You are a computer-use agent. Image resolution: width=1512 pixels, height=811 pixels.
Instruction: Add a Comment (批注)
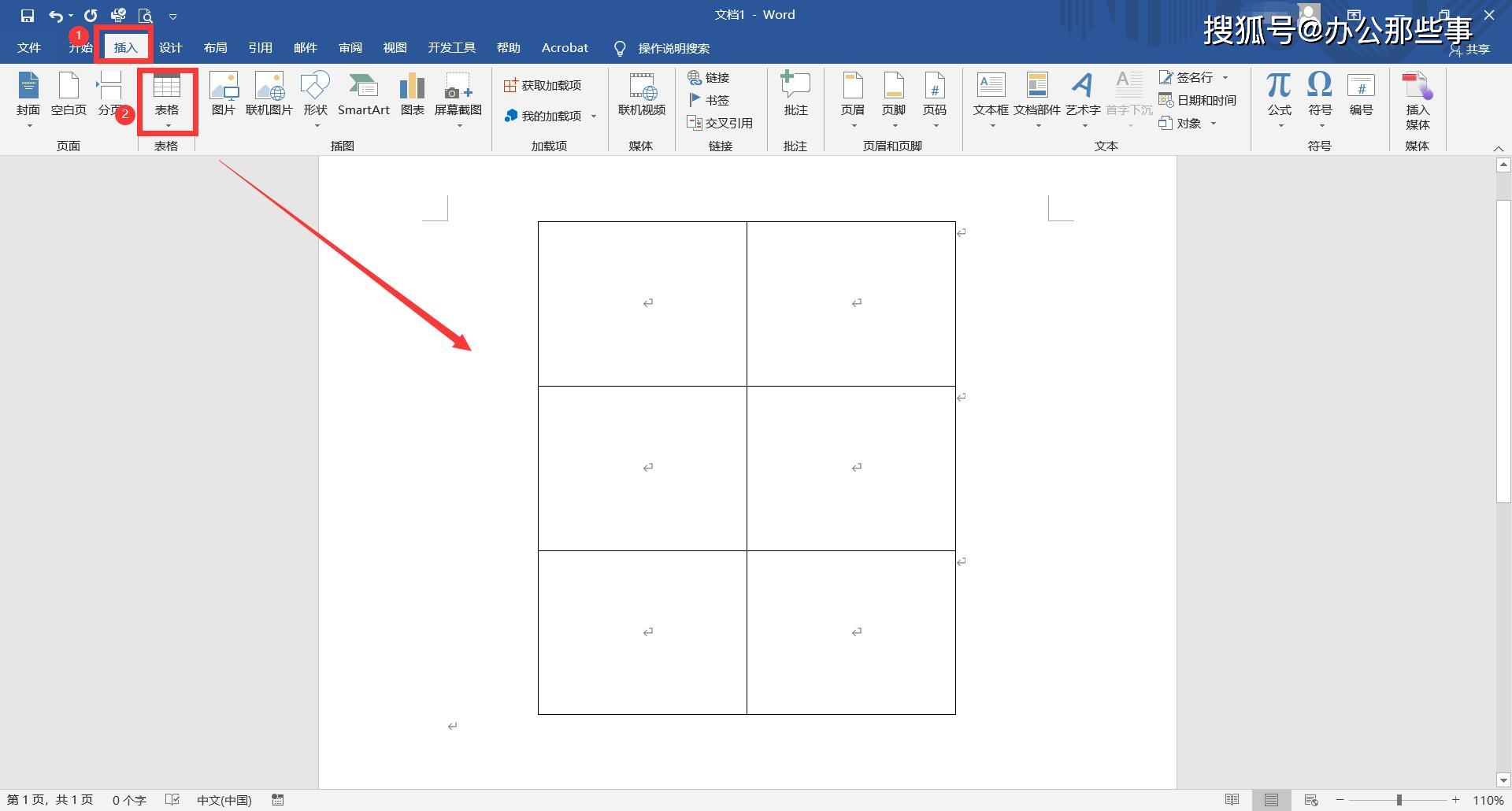coord(795,94)
